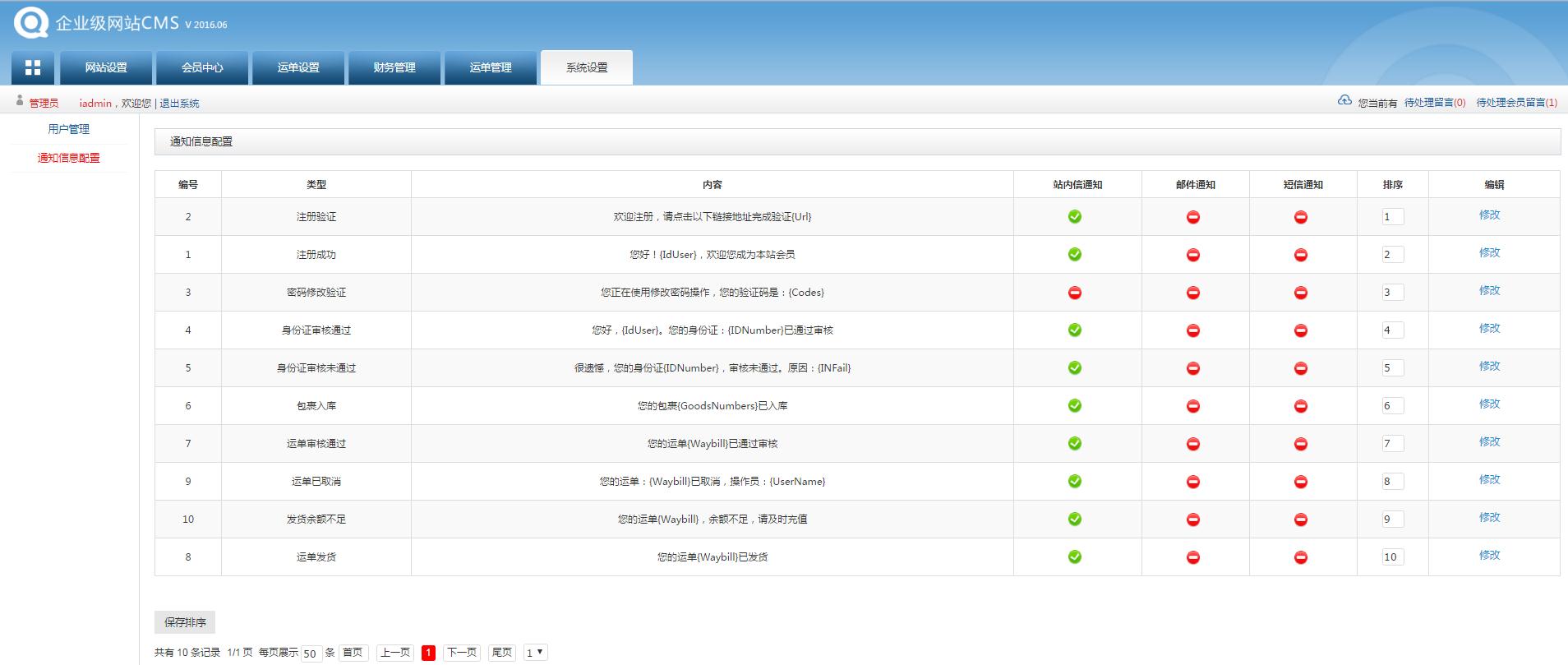Image resolution: width=1568 pixels, height=665 pixels.
Task: Open the page number dropdown in pagination
Action: click(x=535, y=653)
